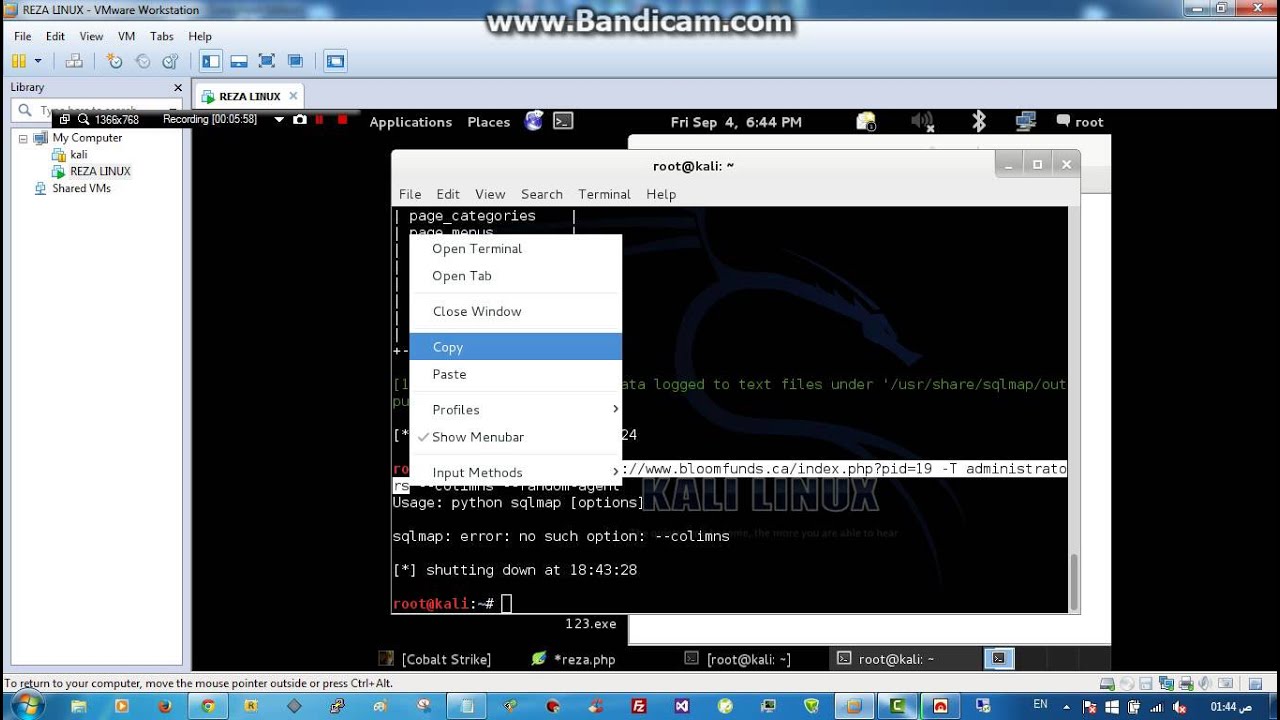1280x720 pixels.
Task: Take a VM snapshot via toolbar icon
Action: (114, 61)
